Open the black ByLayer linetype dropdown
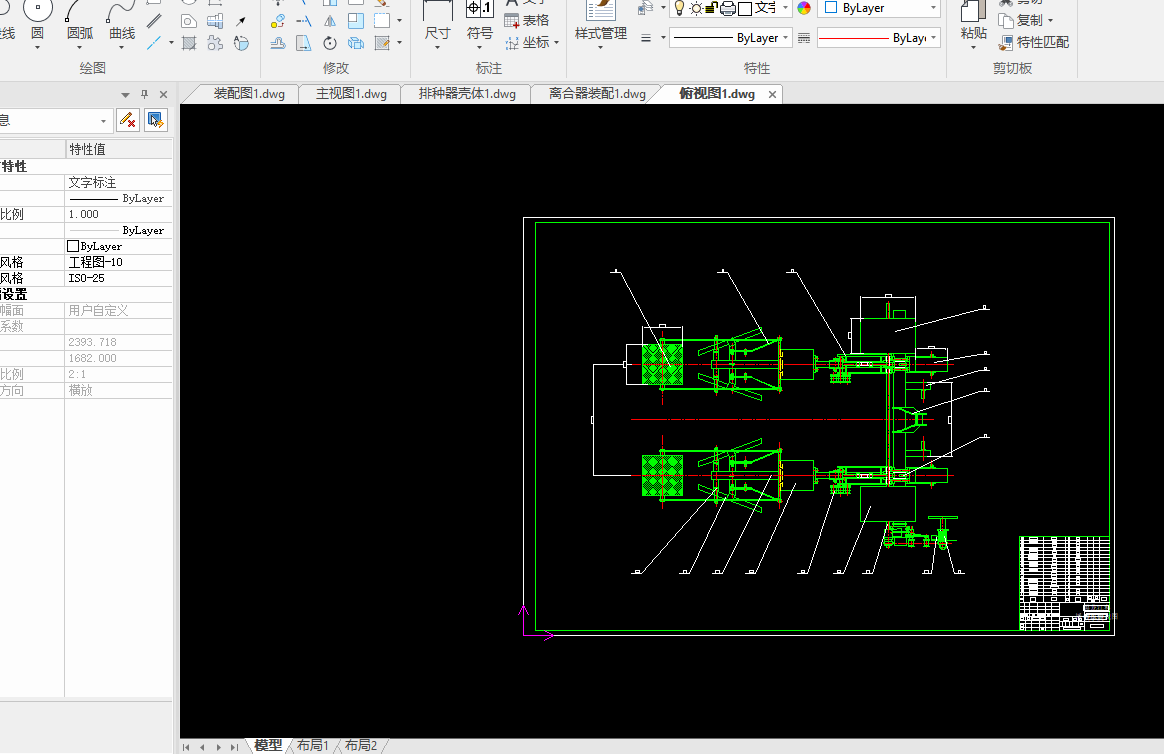Viewport: 1164px width, 754px height. coord(730,38)
